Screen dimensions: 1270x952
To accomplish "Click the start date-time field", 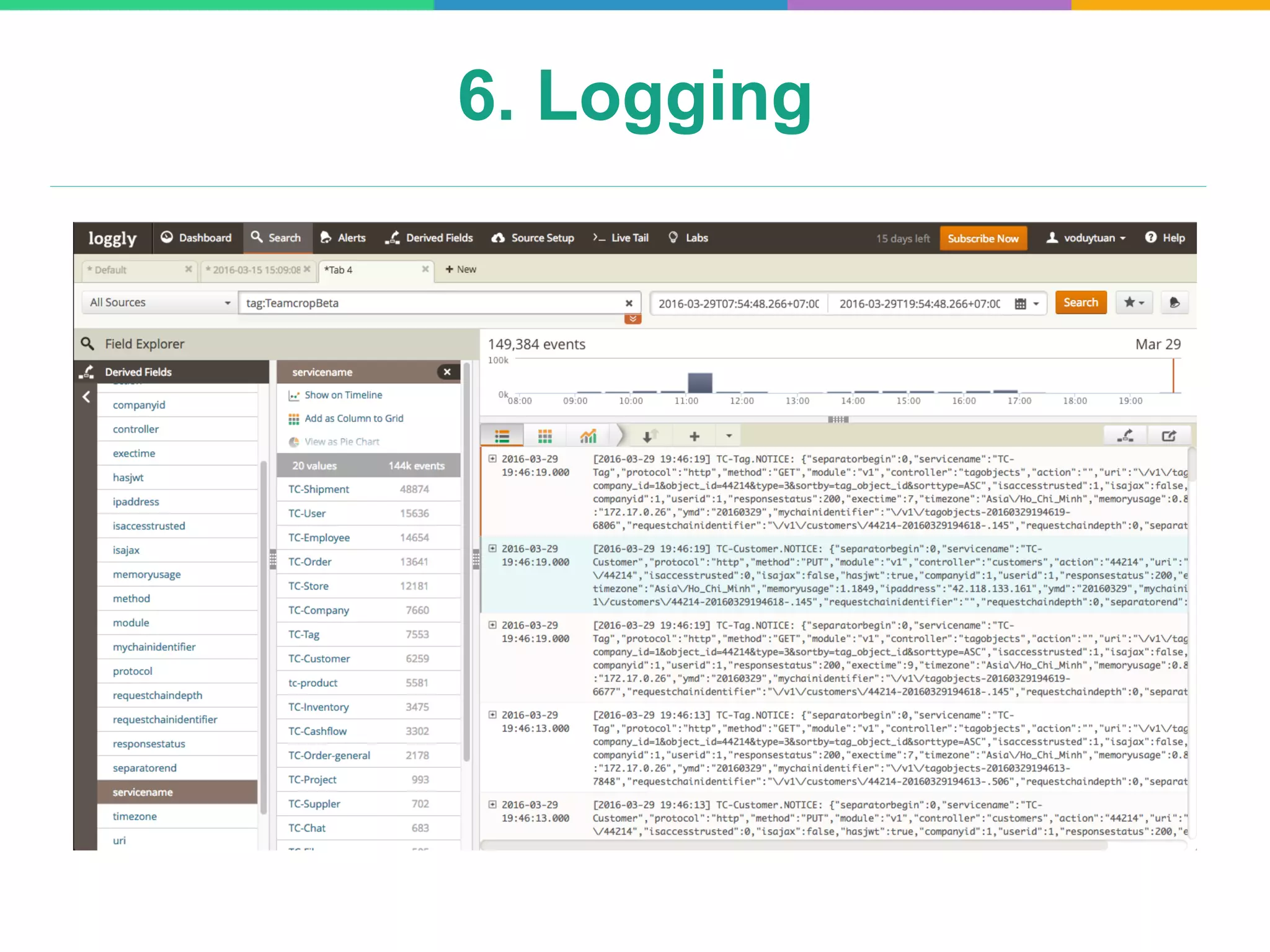I will pyautogui.click(x=739, y=304).
